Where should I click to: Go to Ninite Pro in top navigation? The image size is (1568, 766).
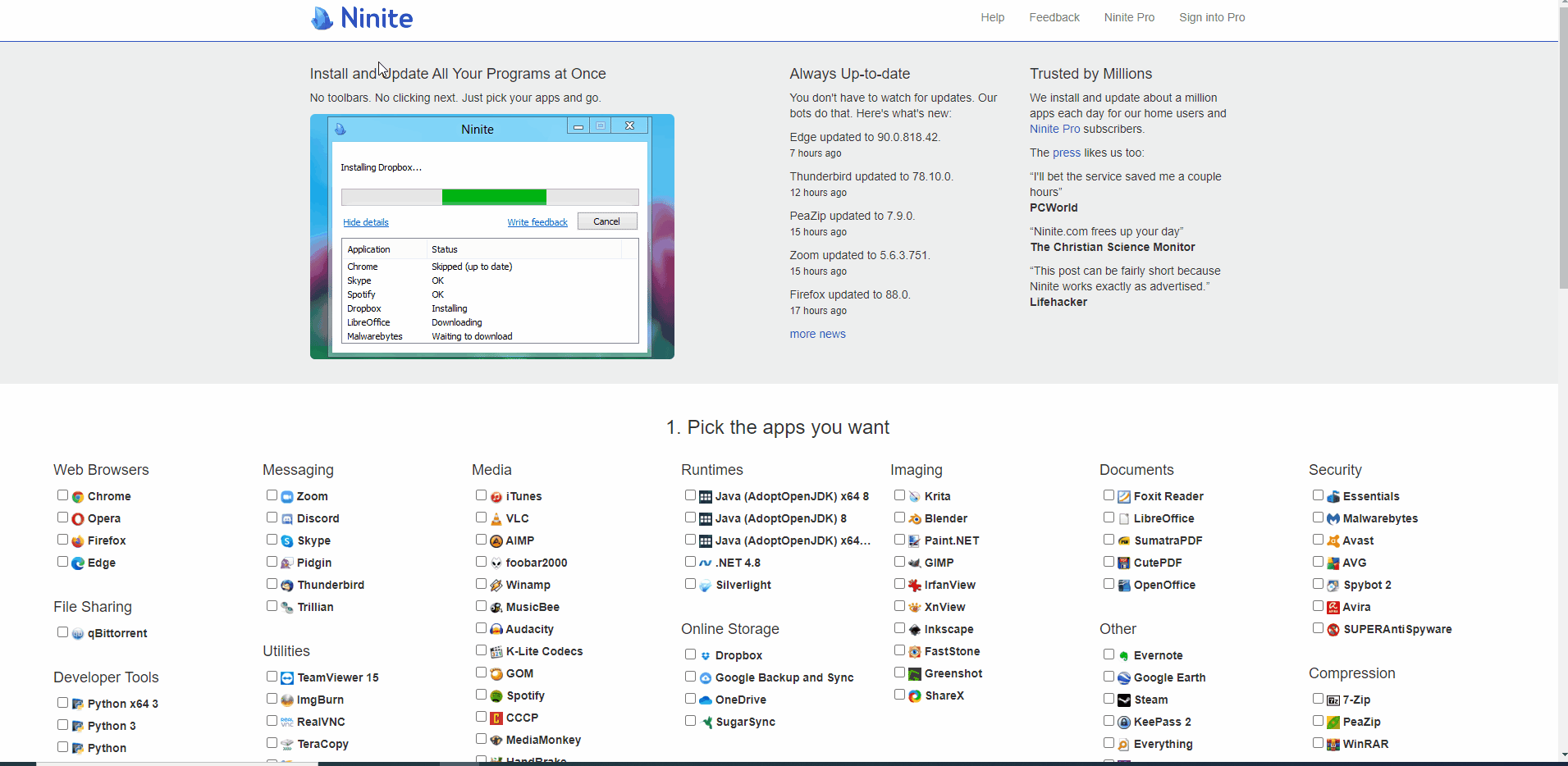[1129, 17]
